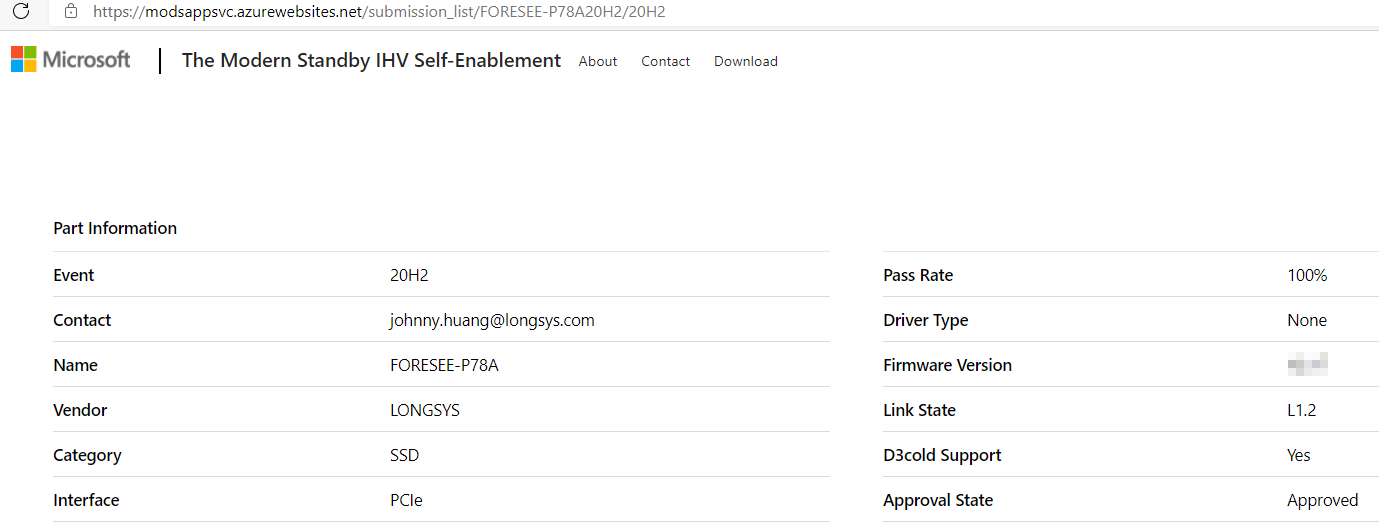Select the Pass Rate label
1379x528 pixels.
pyautogui.click(x=918, y=275)
